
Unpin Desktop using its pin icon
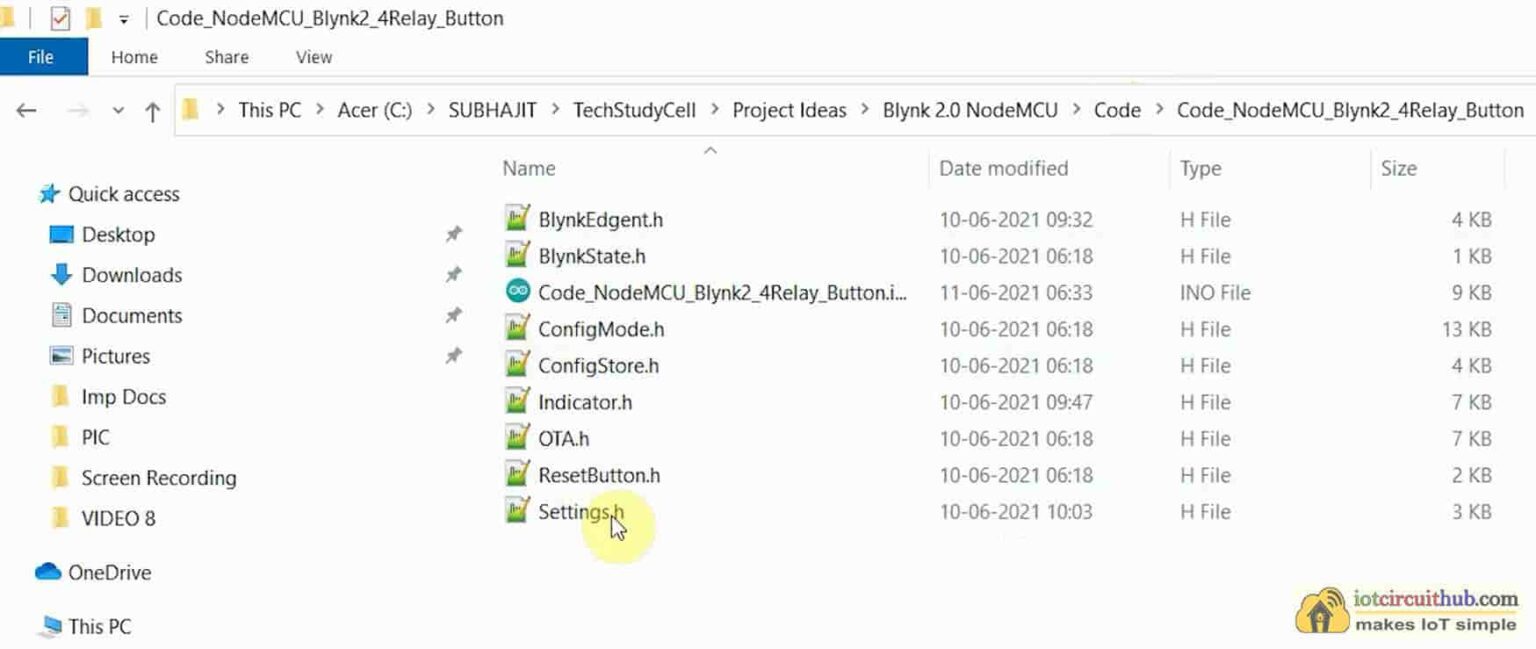pyautogui.click(x=453, y=234)
